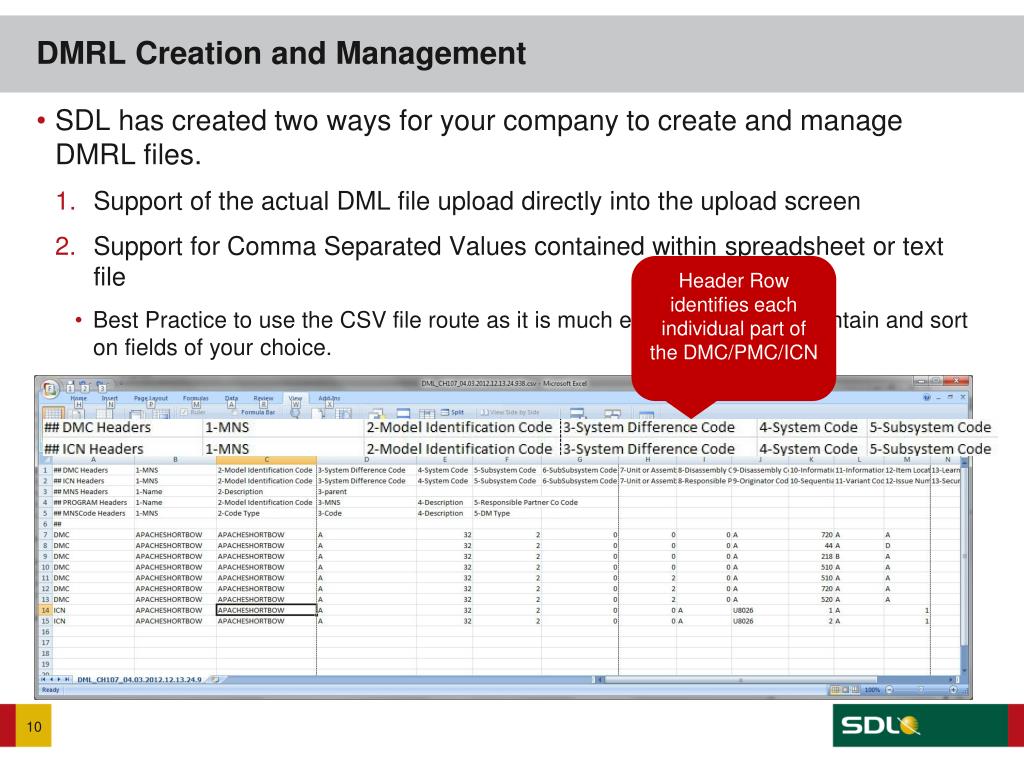This screenshot has width=1024, height=768.
Task: Open sheet tab DML_CH107_04.03.2012.12.13.24.9
Action: 139,680
